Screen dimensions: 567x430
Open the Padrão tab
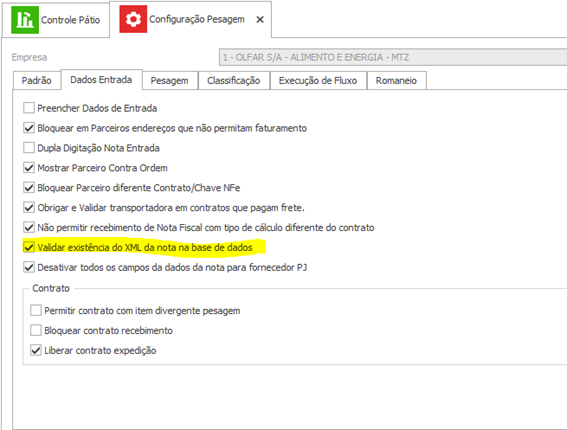coord(37,80)
